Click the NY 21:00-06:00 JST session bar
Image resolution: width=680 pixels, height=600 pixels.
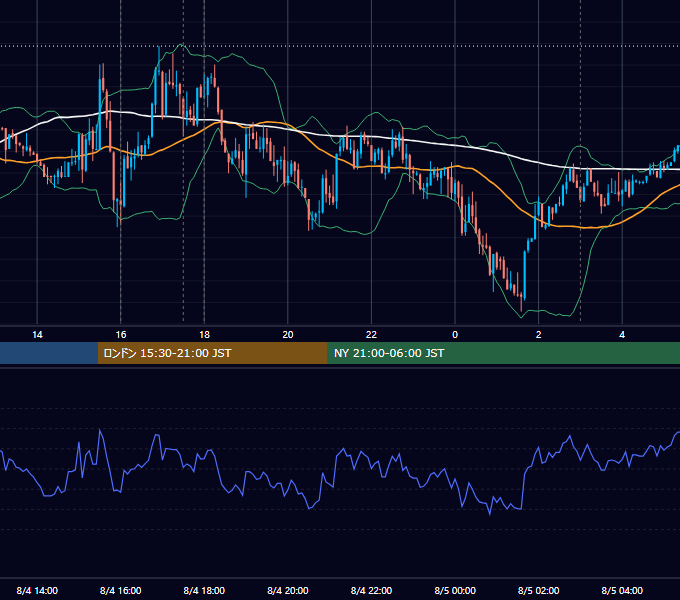(503, 353)
